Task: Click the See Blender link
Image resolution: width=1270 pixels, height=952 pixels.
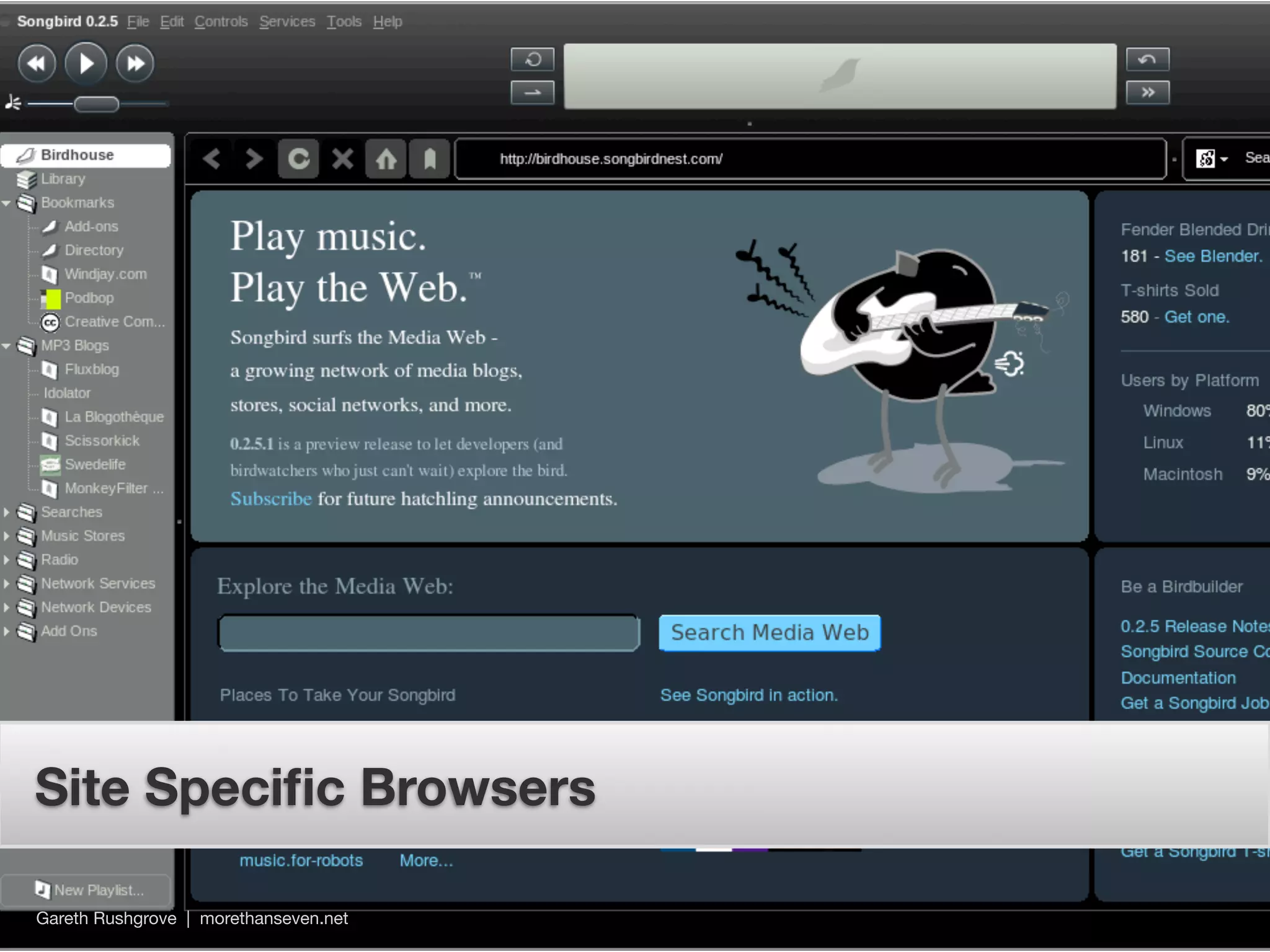Action: 1214,257
